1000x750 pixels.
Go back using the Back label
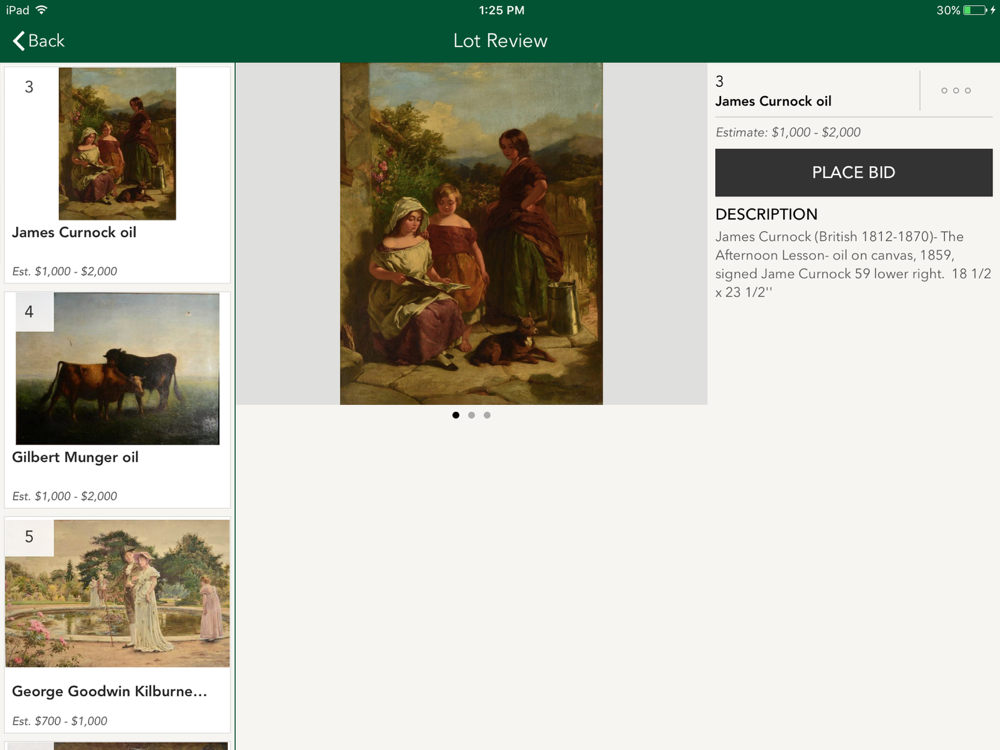47,41
